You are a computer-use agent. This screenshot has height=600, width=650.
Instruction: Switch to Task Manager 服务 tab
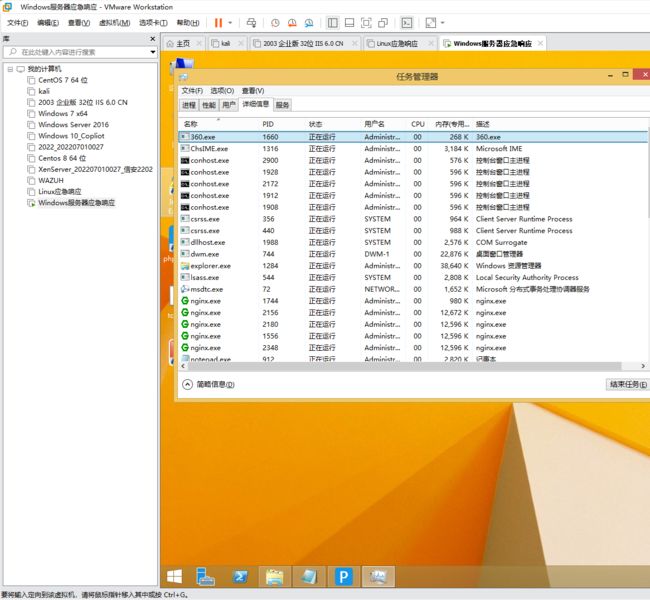pos(282,105)
